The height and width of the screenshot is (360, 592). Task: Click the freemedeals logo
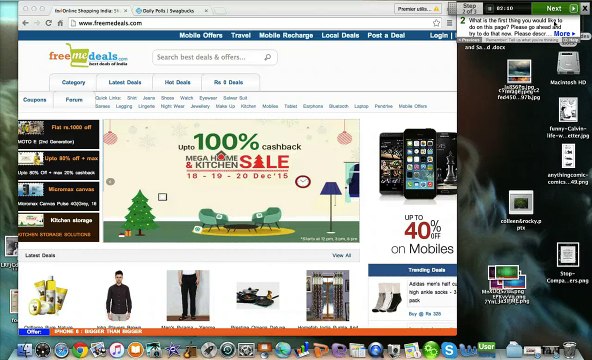(x=88, y=56)
